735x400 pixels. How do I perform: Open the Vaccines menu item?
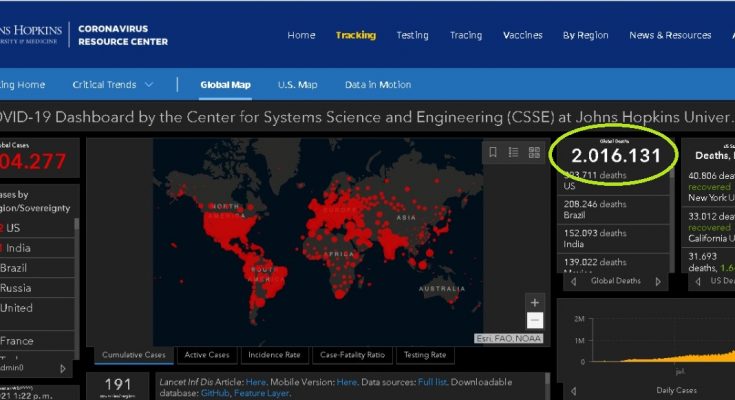click(x=523, y=35)
